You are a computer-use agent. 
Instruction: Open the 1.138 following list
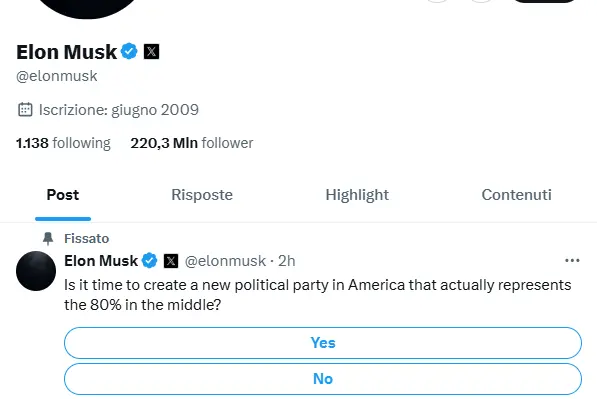coord(63,143)
